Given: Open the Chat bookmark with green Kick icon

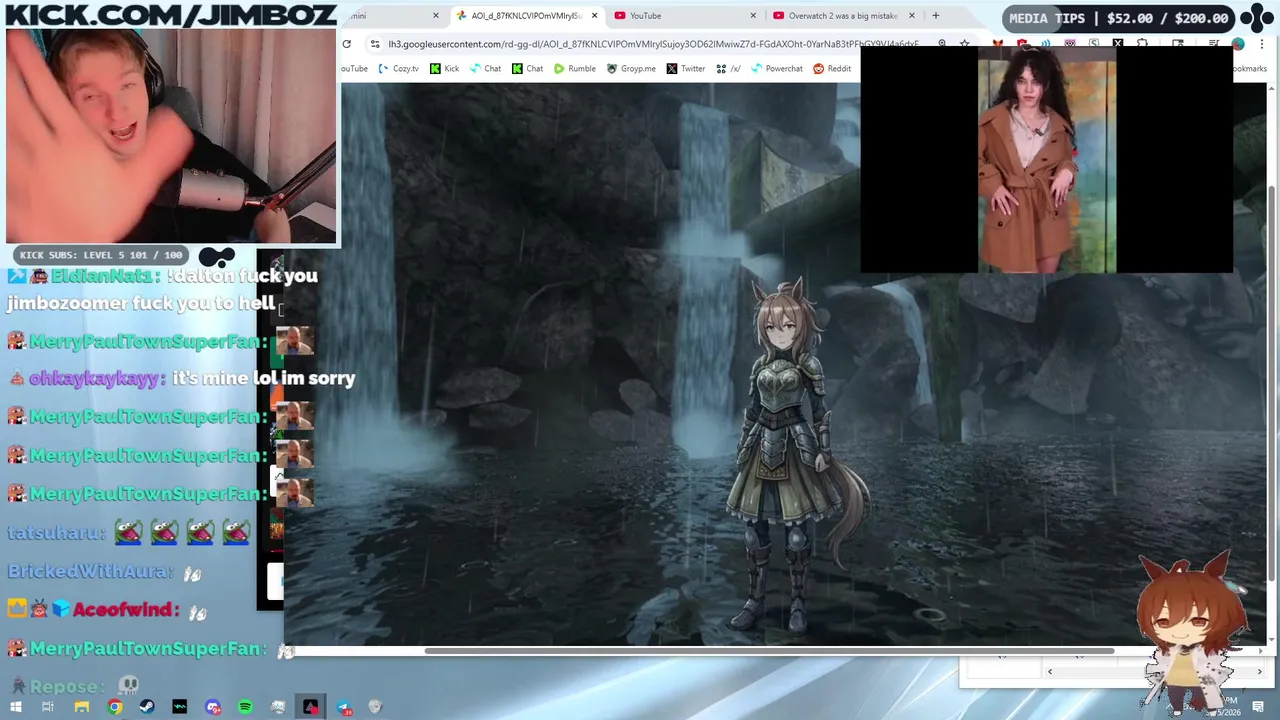Looking at the screenshot, I should pyautogui.click(x=527, y=69).
